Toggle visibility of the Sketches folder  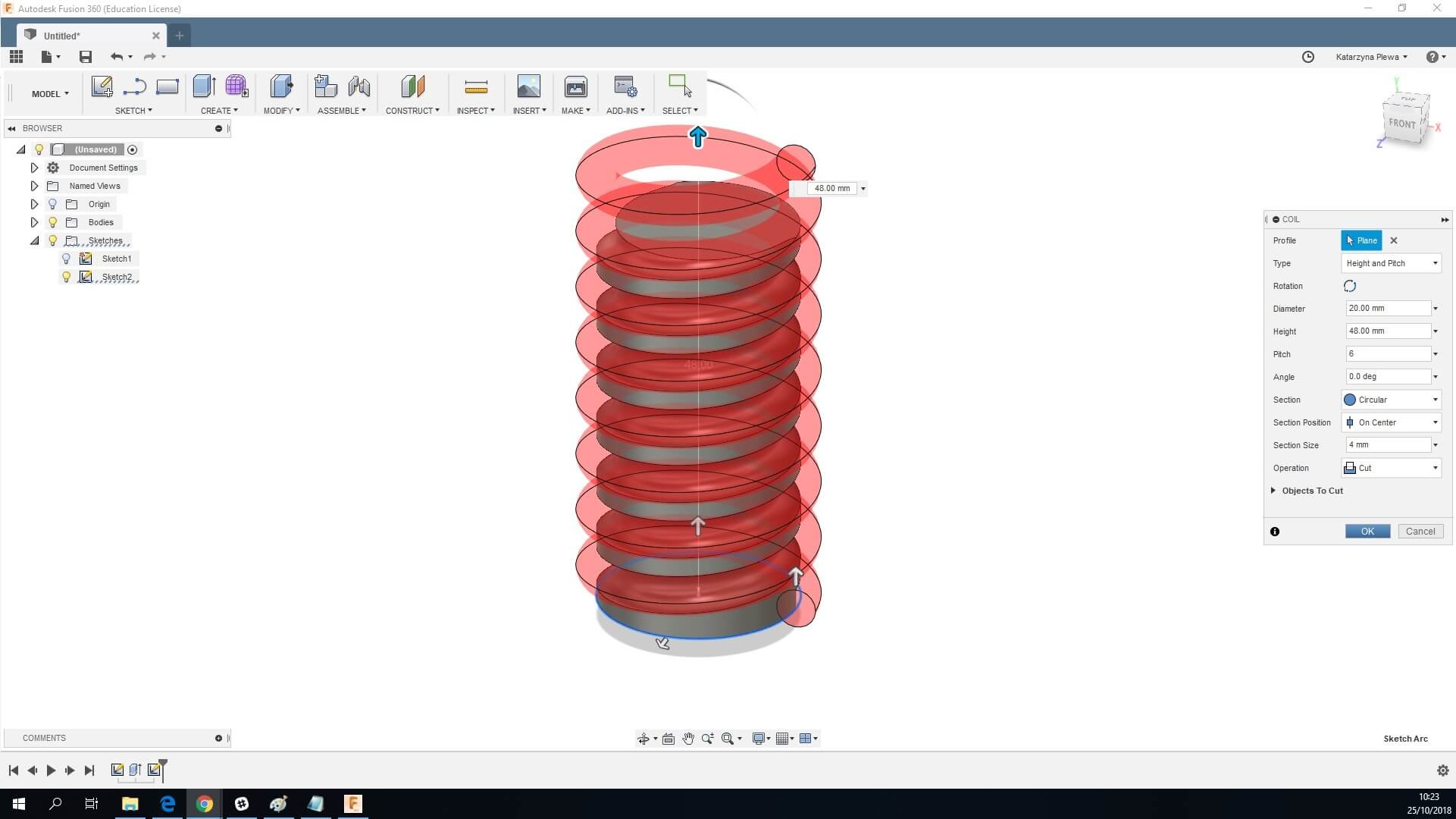(52, 240)
